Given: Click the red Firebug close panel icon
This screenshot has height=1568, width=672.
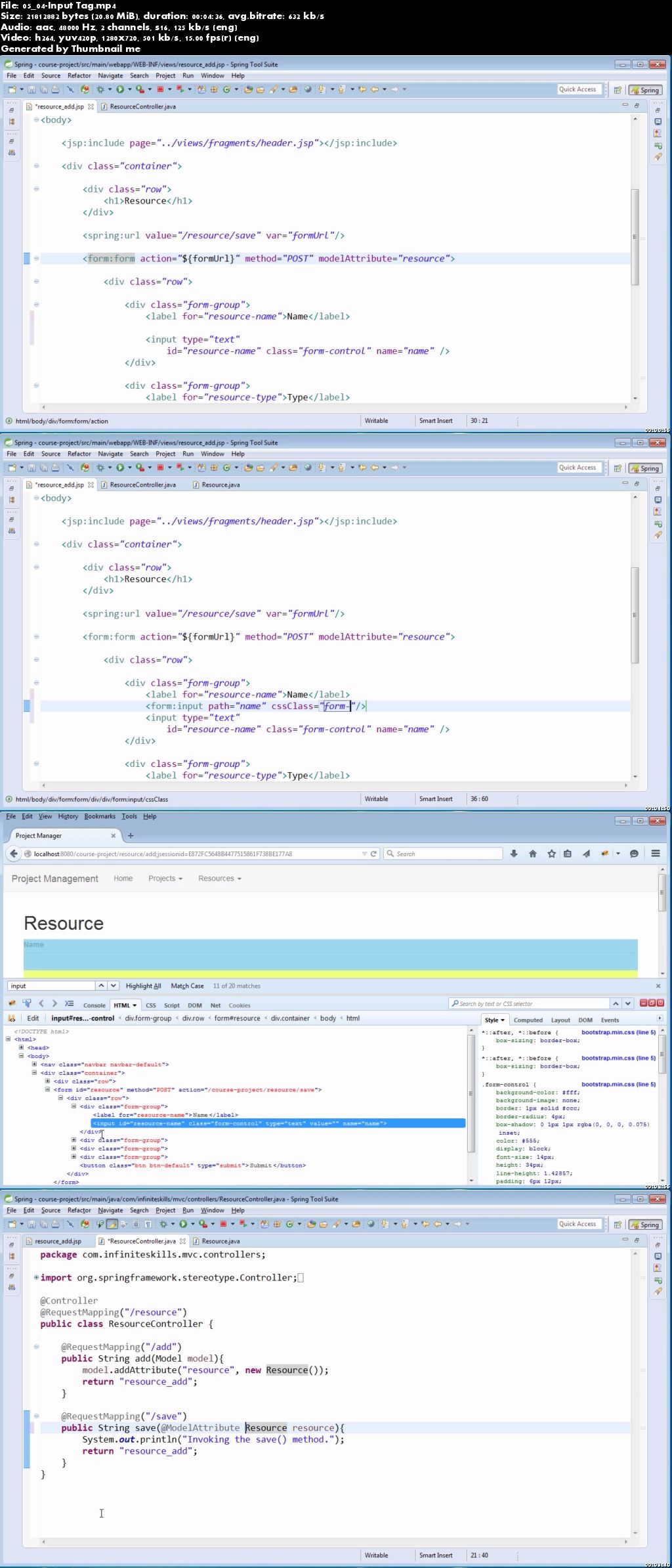Looking at the screenshot, I should coord(660,1003).
